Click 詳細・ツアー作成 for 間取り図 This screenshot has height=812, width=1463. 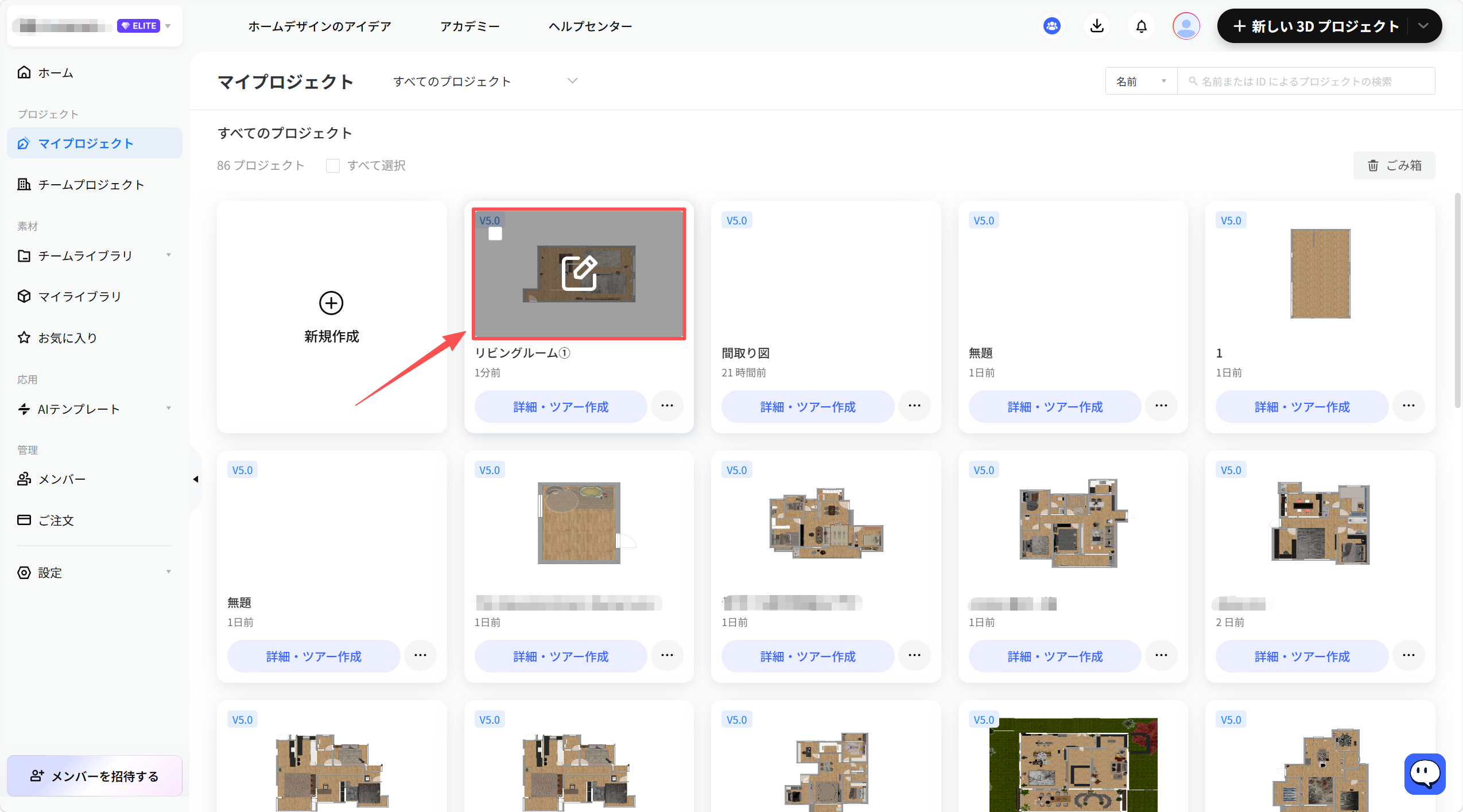808,407
